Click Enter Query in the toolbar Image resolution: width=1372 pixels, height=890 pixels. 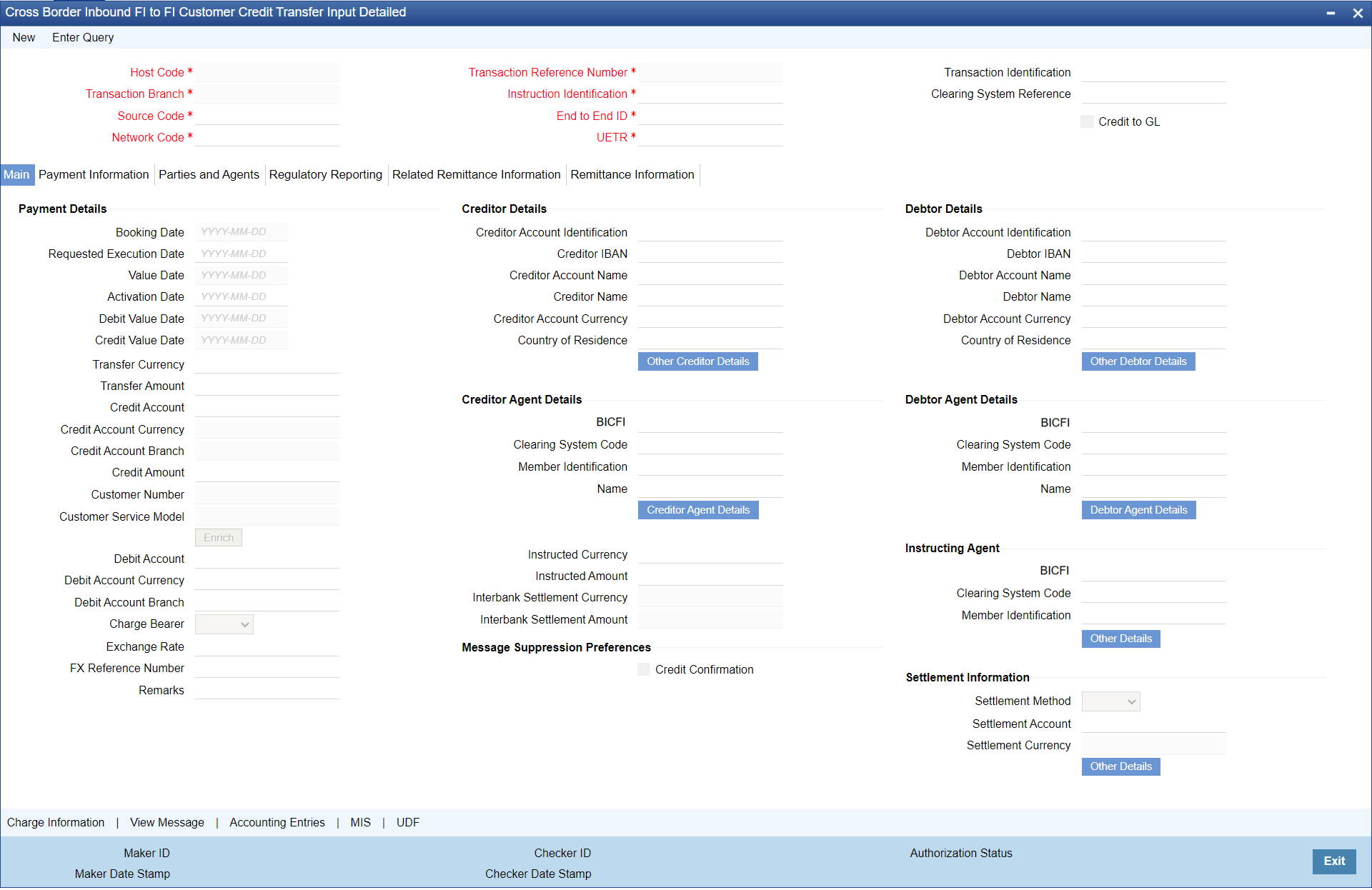pos(83,37)
